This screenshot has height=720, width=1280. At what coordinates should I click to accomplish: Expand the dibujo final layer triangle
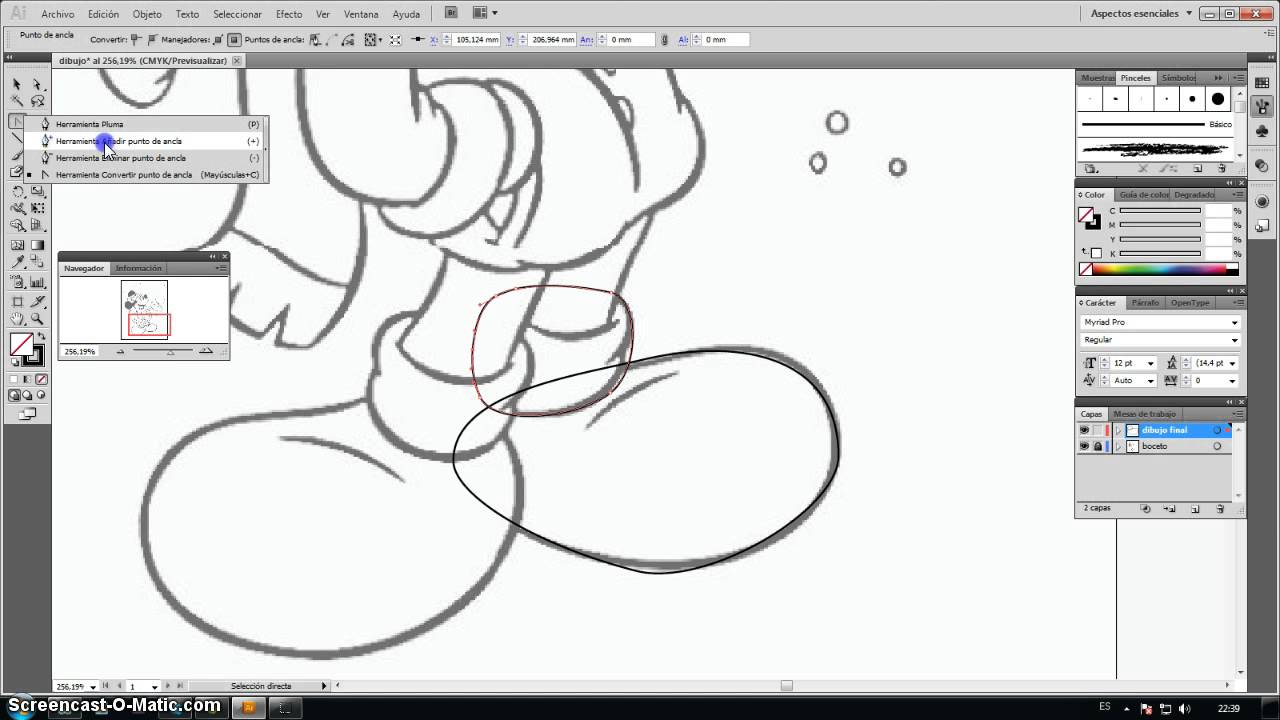pyautogui.click(x=1119, y=430)
